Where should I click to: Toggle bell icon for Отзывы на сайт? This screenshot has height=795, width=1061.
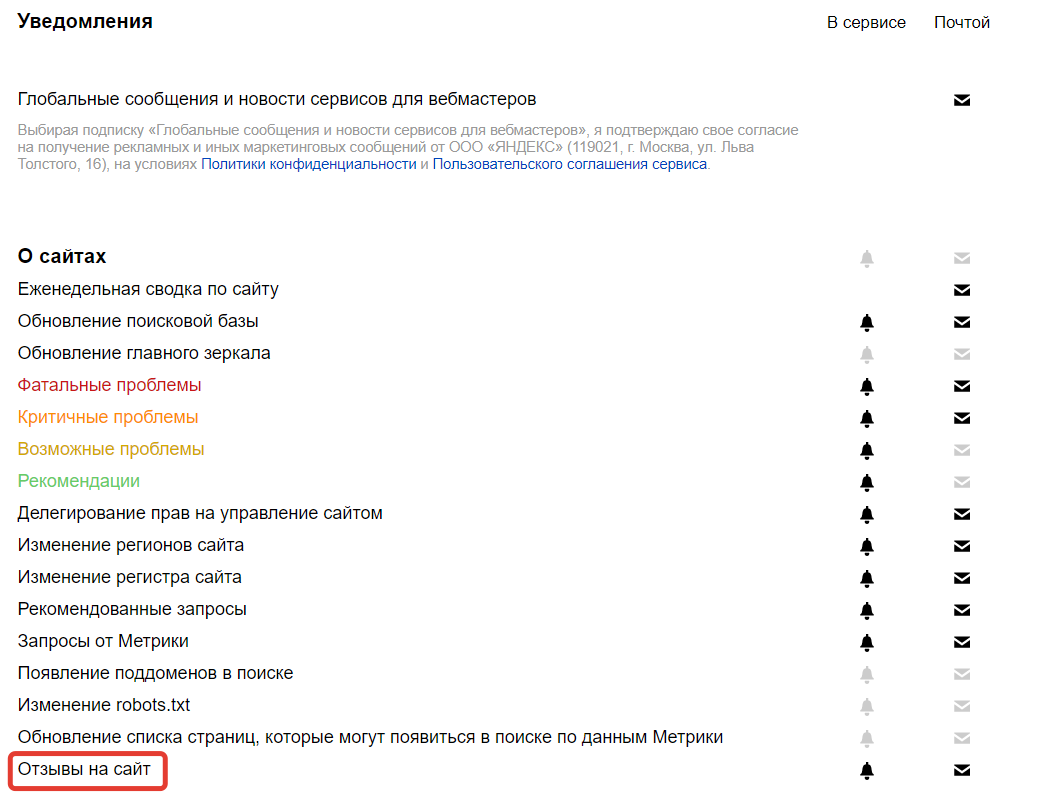[867, 771]
